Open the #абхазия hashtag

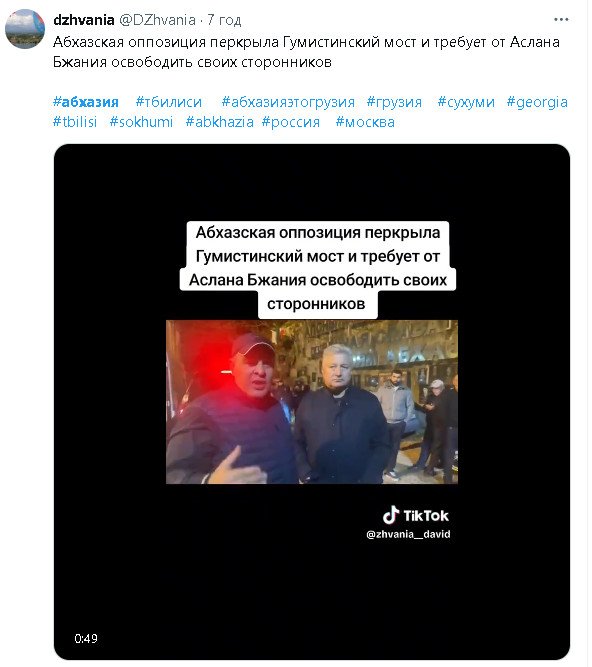click(x=85, y=102)
